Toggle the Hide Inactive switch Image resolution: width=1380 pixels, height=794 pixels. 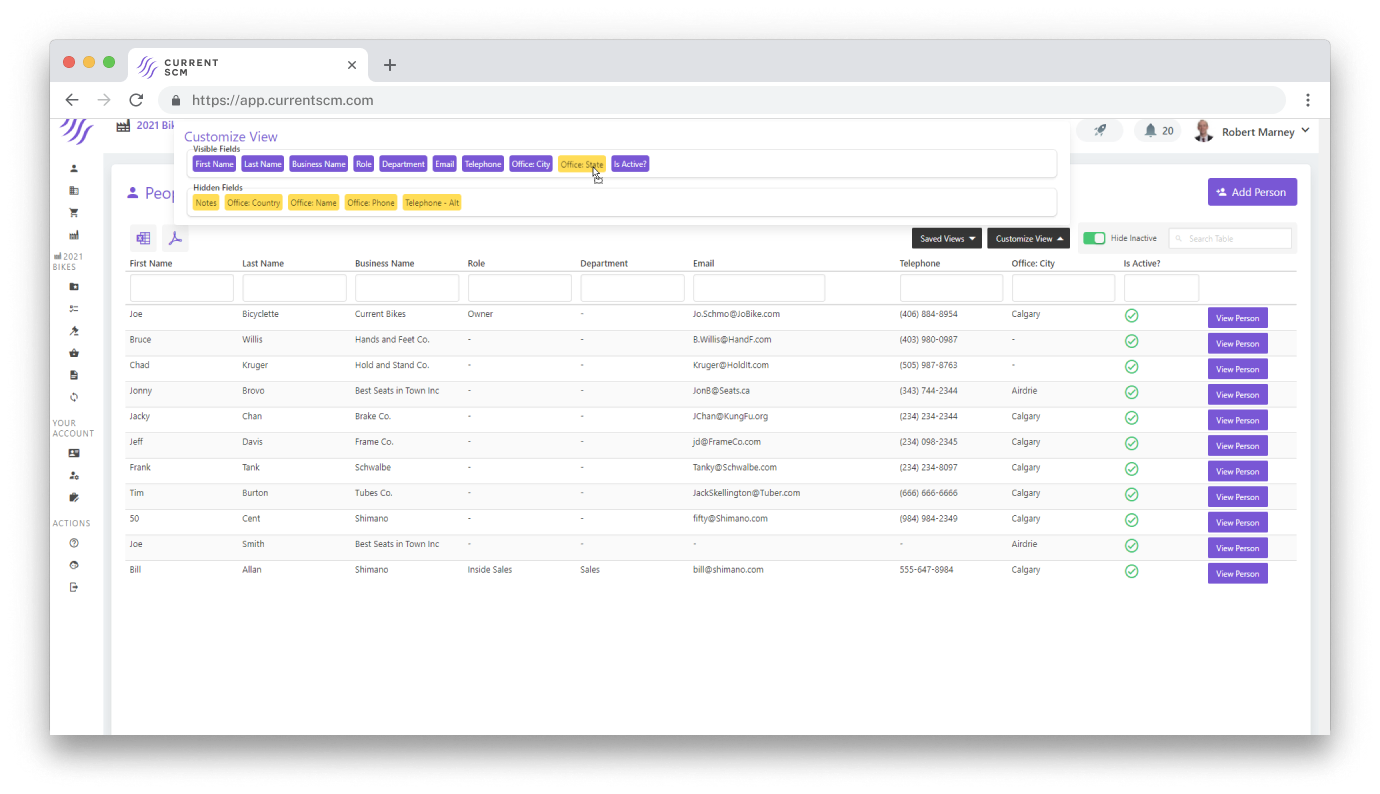1094,238
